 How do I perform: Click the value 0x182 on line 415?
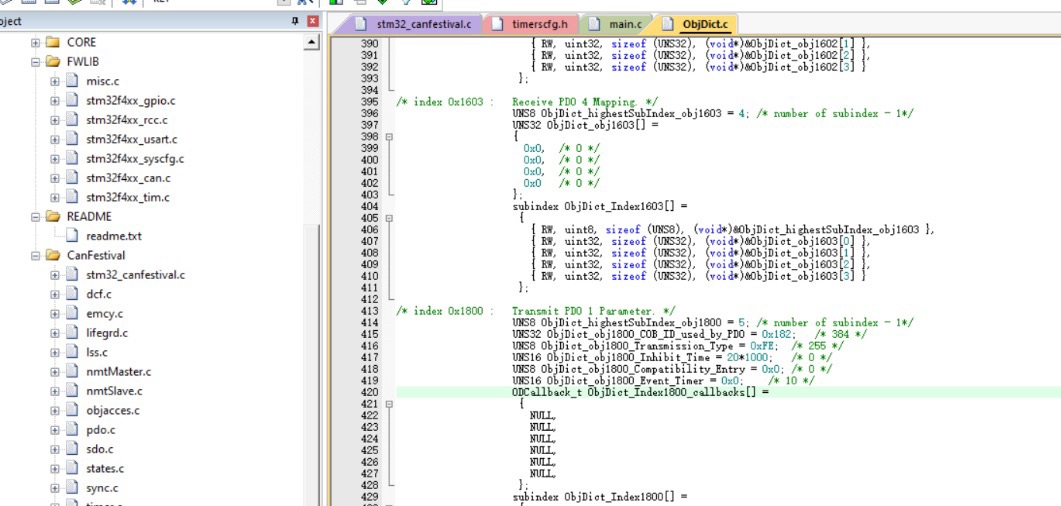[x=776, y=334]
